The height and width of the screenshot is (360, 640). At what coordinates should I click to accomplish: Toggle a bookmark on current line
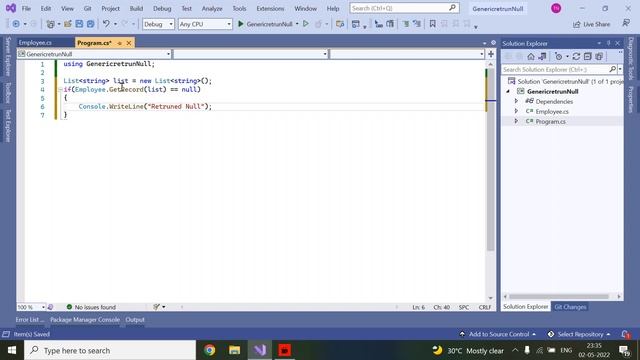coord(433,24)
